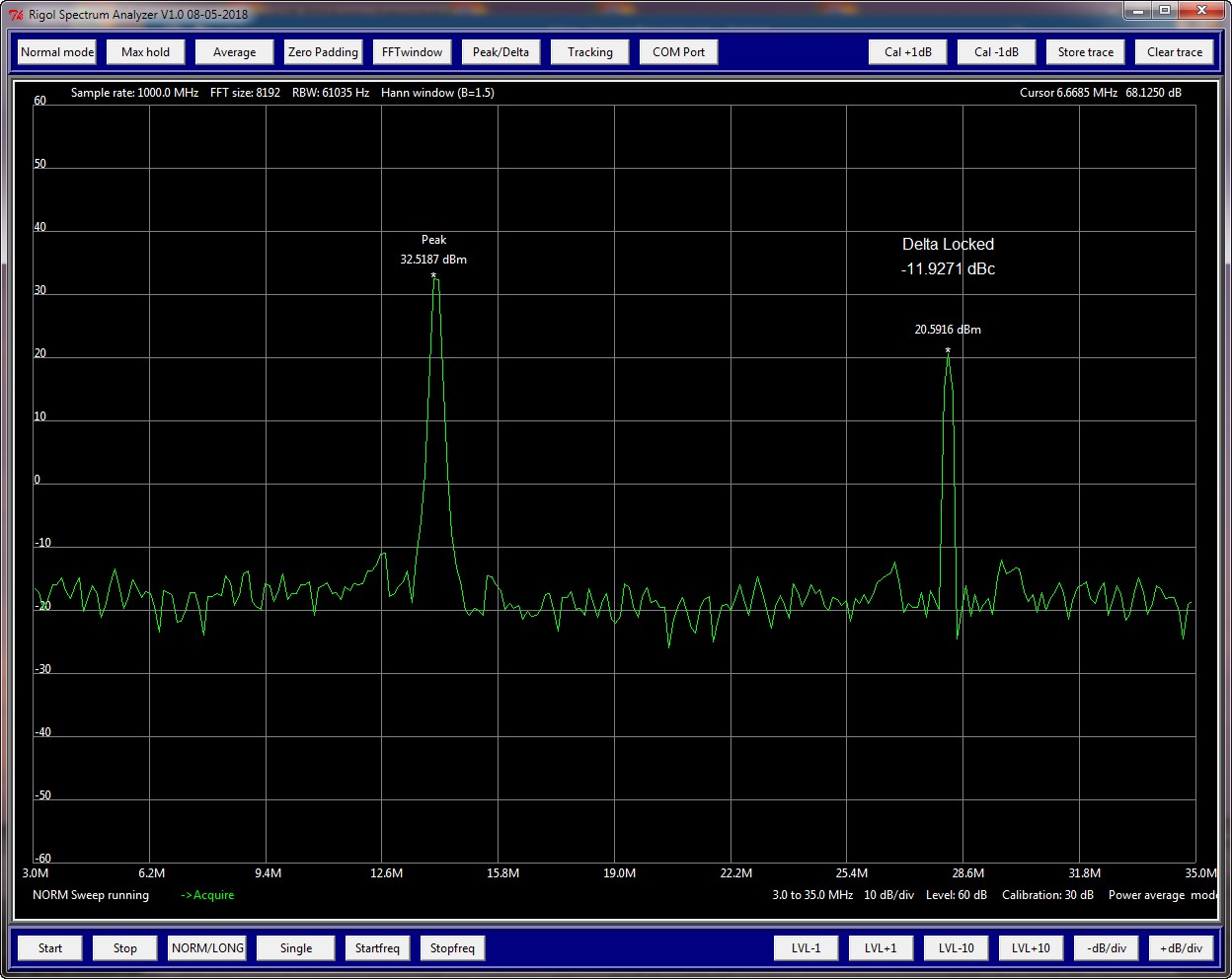Click the Peak label above main spike
1232x979 pixels.
tap(433, 240)
